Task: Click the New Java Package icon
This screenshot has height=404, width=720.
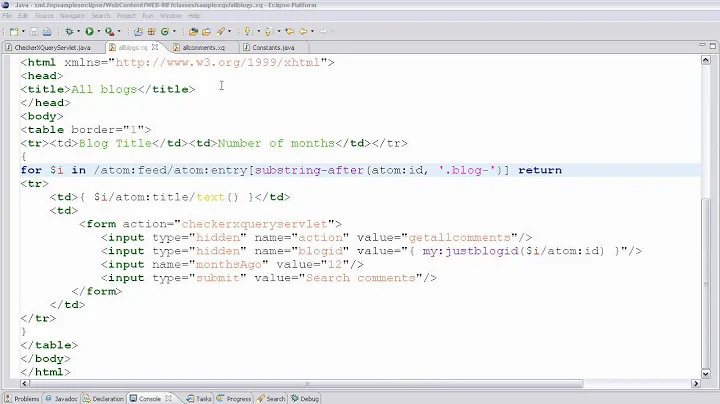Action: 152,32
